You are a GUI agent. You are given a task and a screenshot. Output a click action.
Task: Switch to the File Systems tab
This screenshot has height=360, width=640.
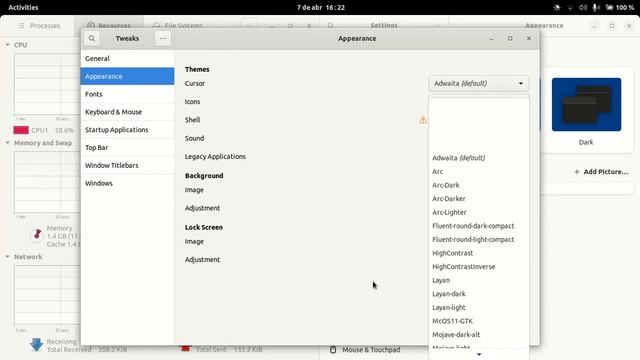[178, 25]
